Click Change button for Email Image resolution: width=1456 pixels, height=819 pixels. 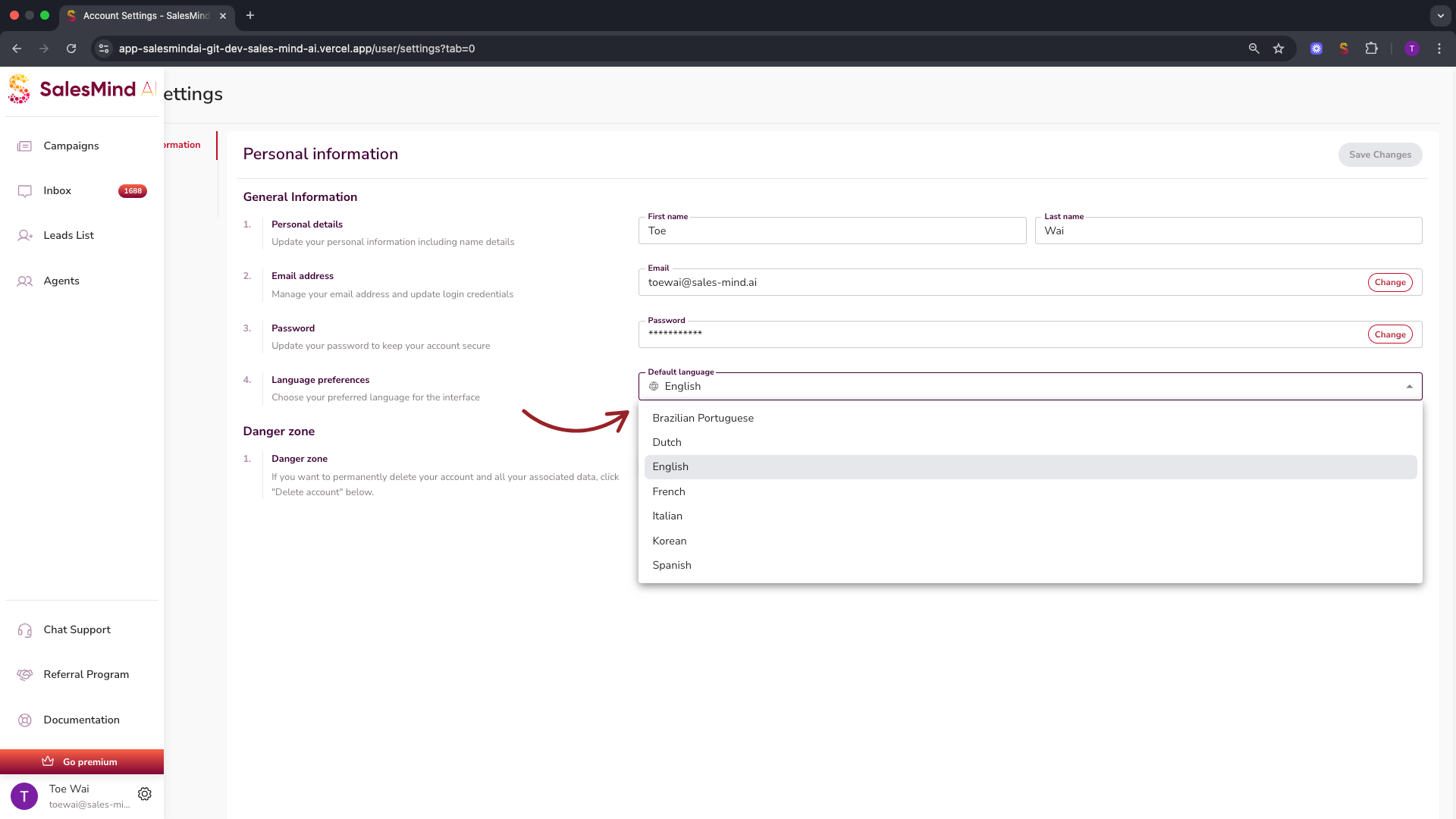[1389, 282]
